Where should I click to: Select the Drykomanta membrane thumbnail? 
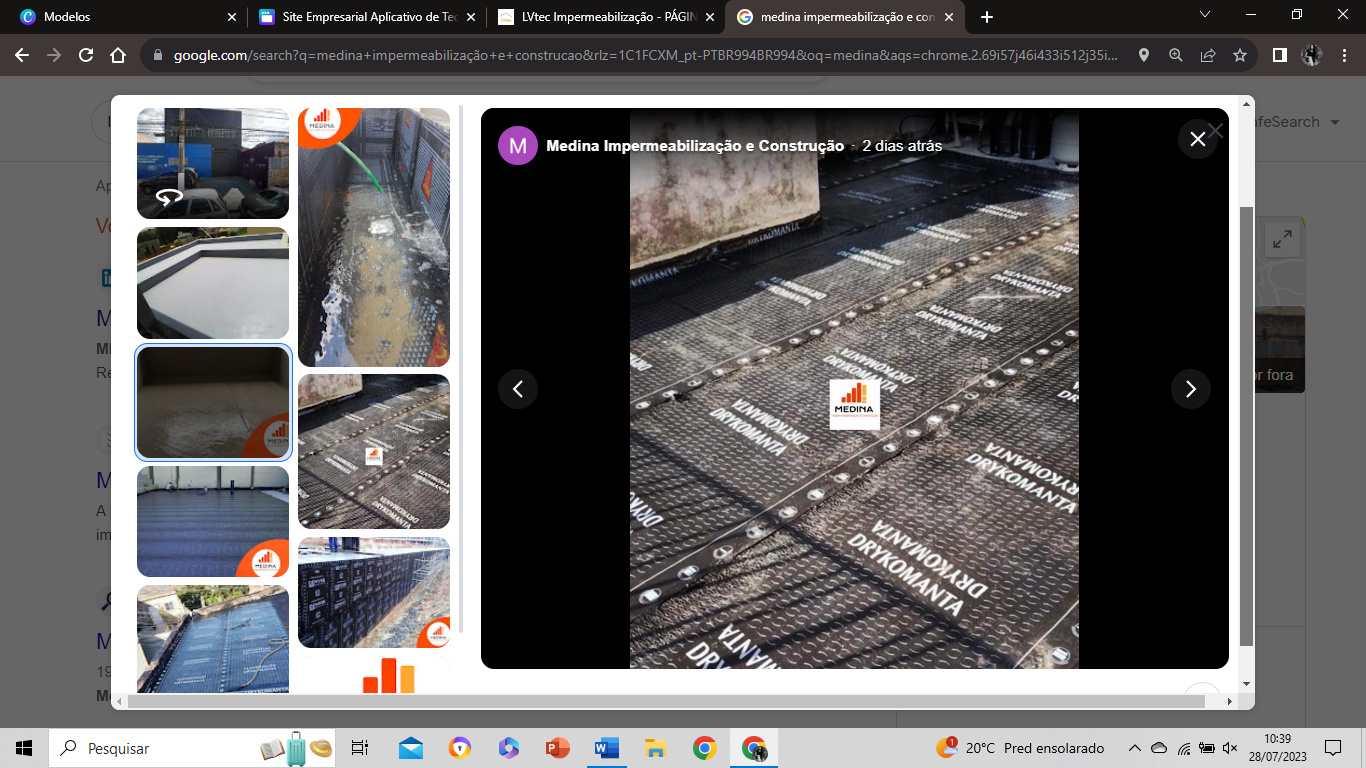click(374, 451)
